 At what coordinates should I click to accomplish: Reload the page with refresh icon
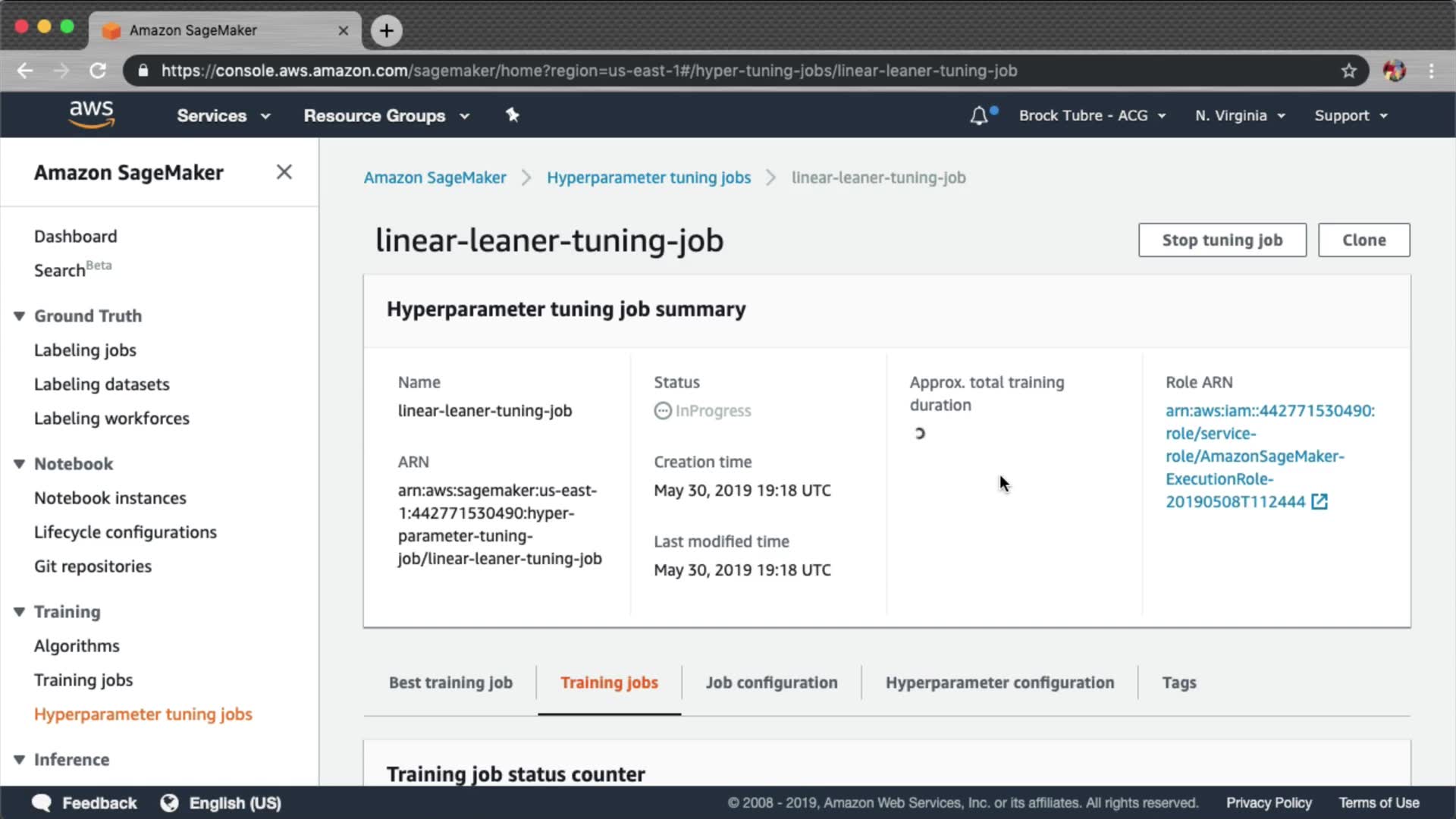98,71
